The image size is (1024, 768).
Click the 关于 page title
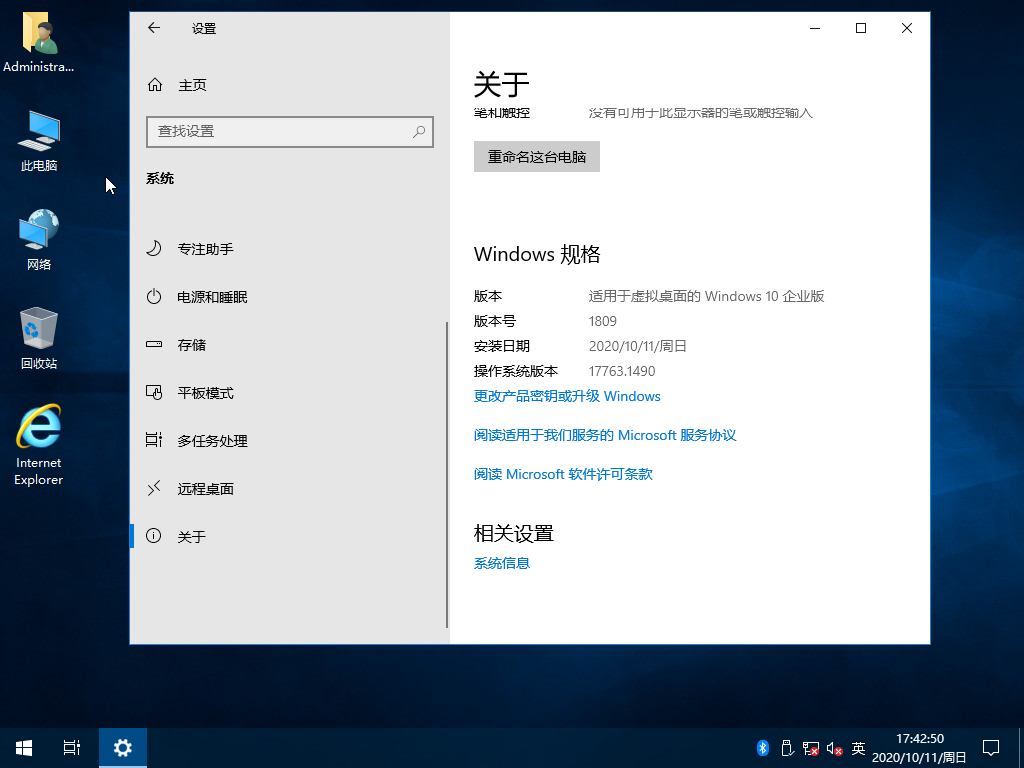502,84
